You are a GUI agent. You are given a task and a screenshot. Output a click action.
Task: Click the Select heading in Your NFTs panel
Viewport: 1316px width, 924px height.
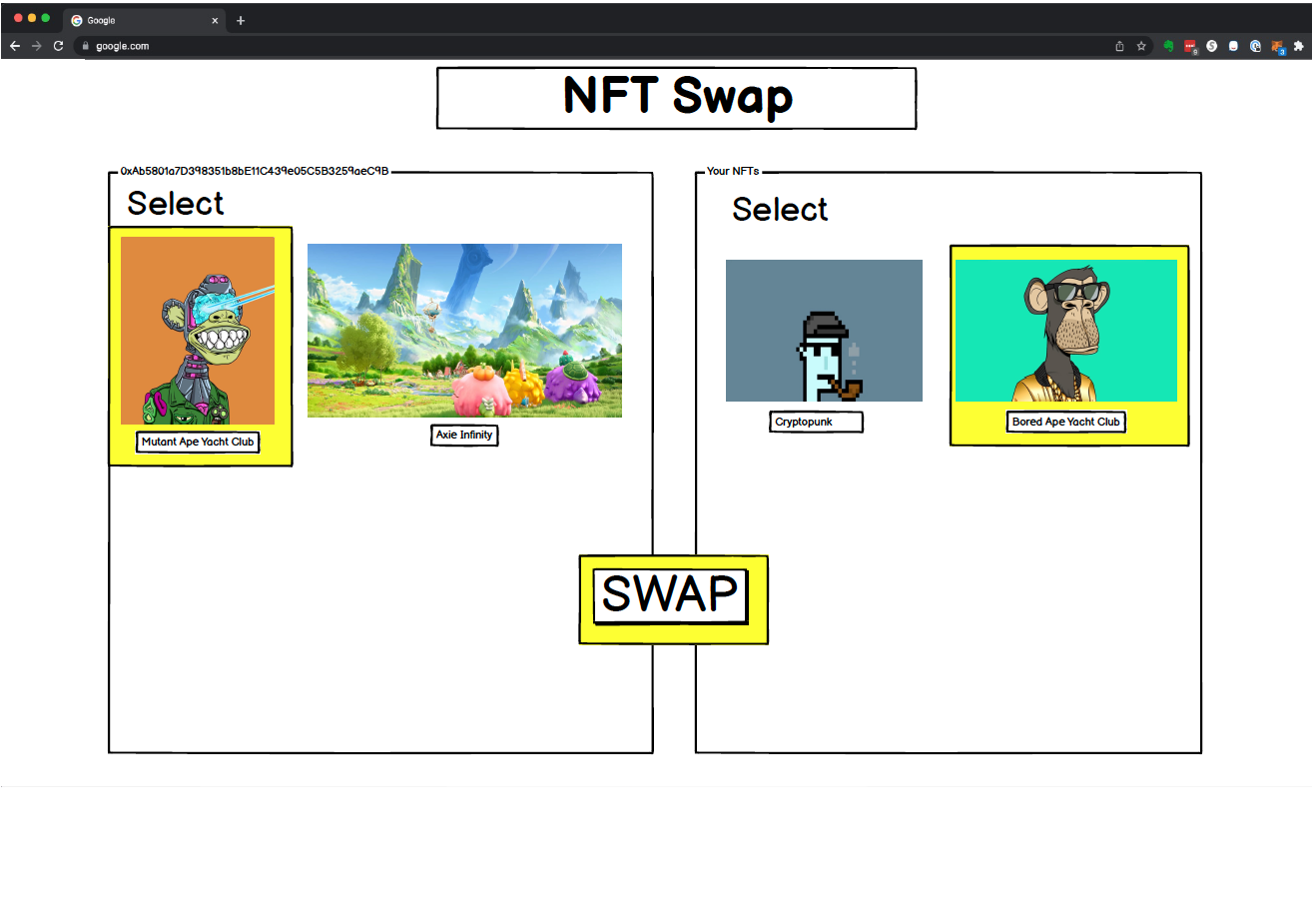tap(780, 210)
